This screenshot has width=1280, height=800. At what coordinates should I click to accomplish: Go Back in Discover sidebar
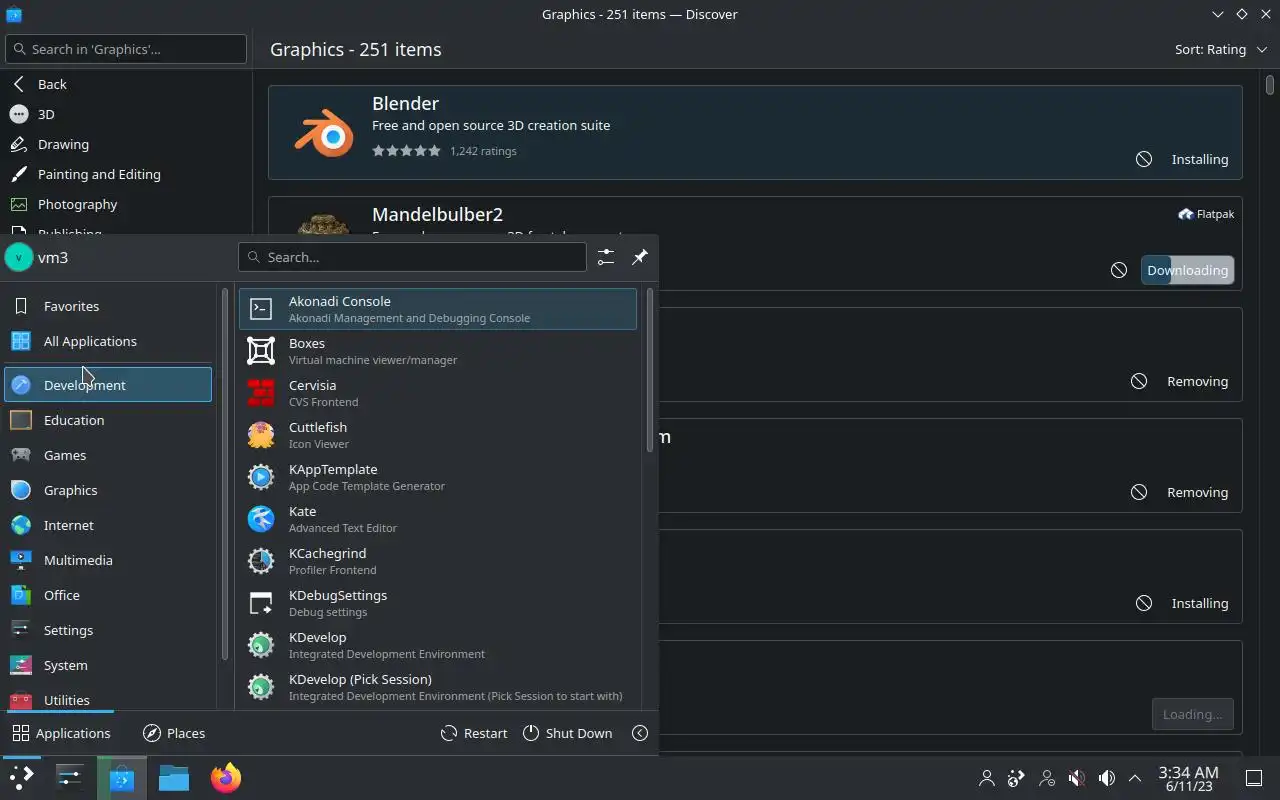click(x=126, y=84)
